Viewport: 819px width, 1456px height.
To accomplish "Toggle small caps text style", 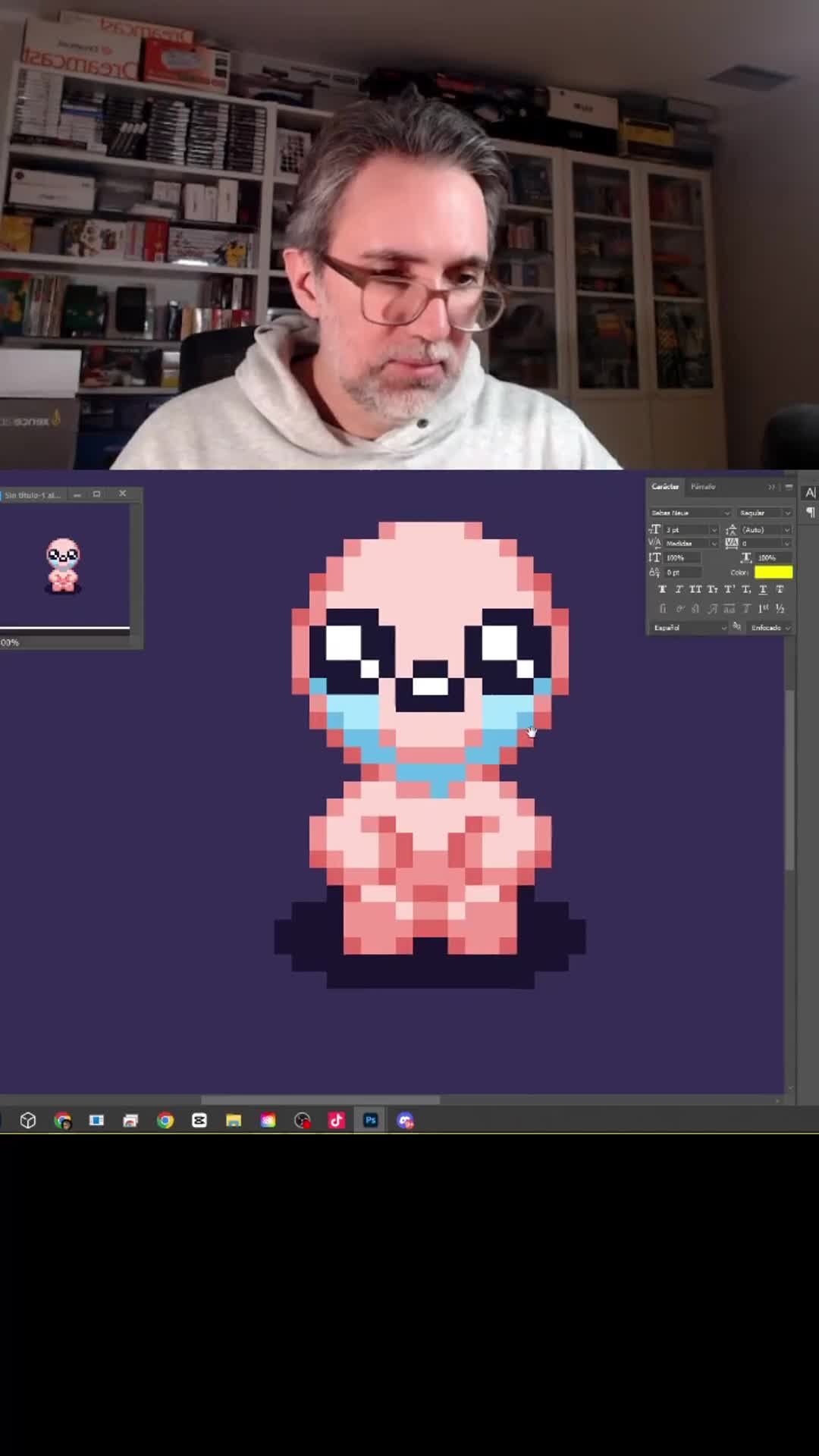I will (712, 589).
